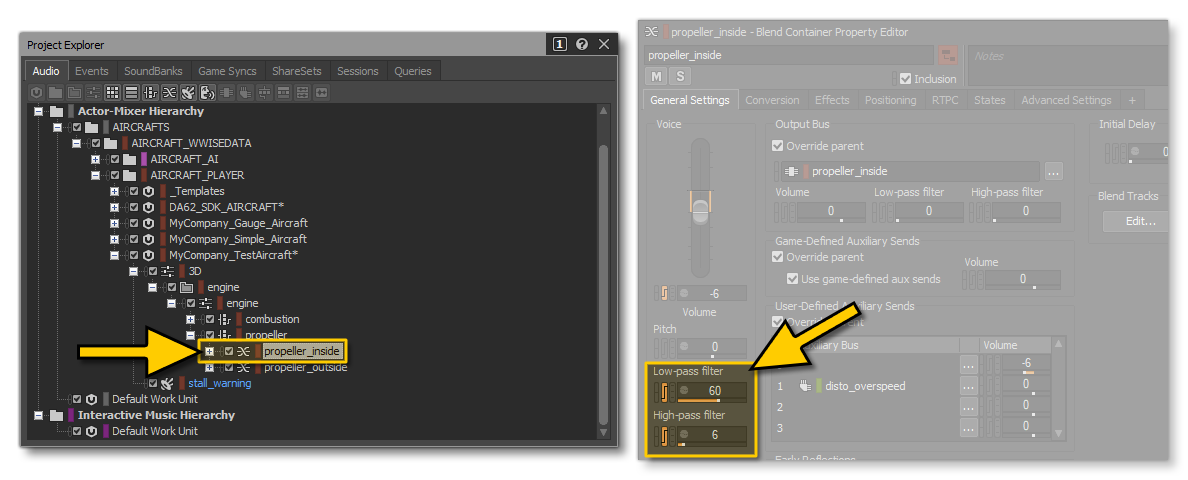Expand the MyCompany_Simple_Aircraft work unit
The image size is (1188, 480).
(x=114, y=239)
